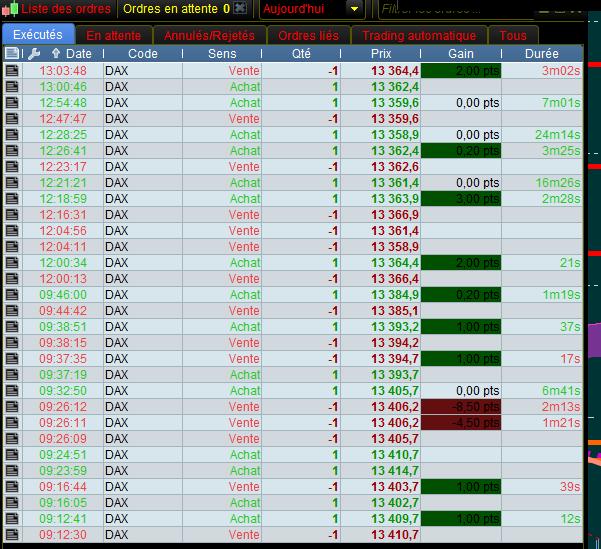Click the 09:16:44 order time

[x=63, y=487]
